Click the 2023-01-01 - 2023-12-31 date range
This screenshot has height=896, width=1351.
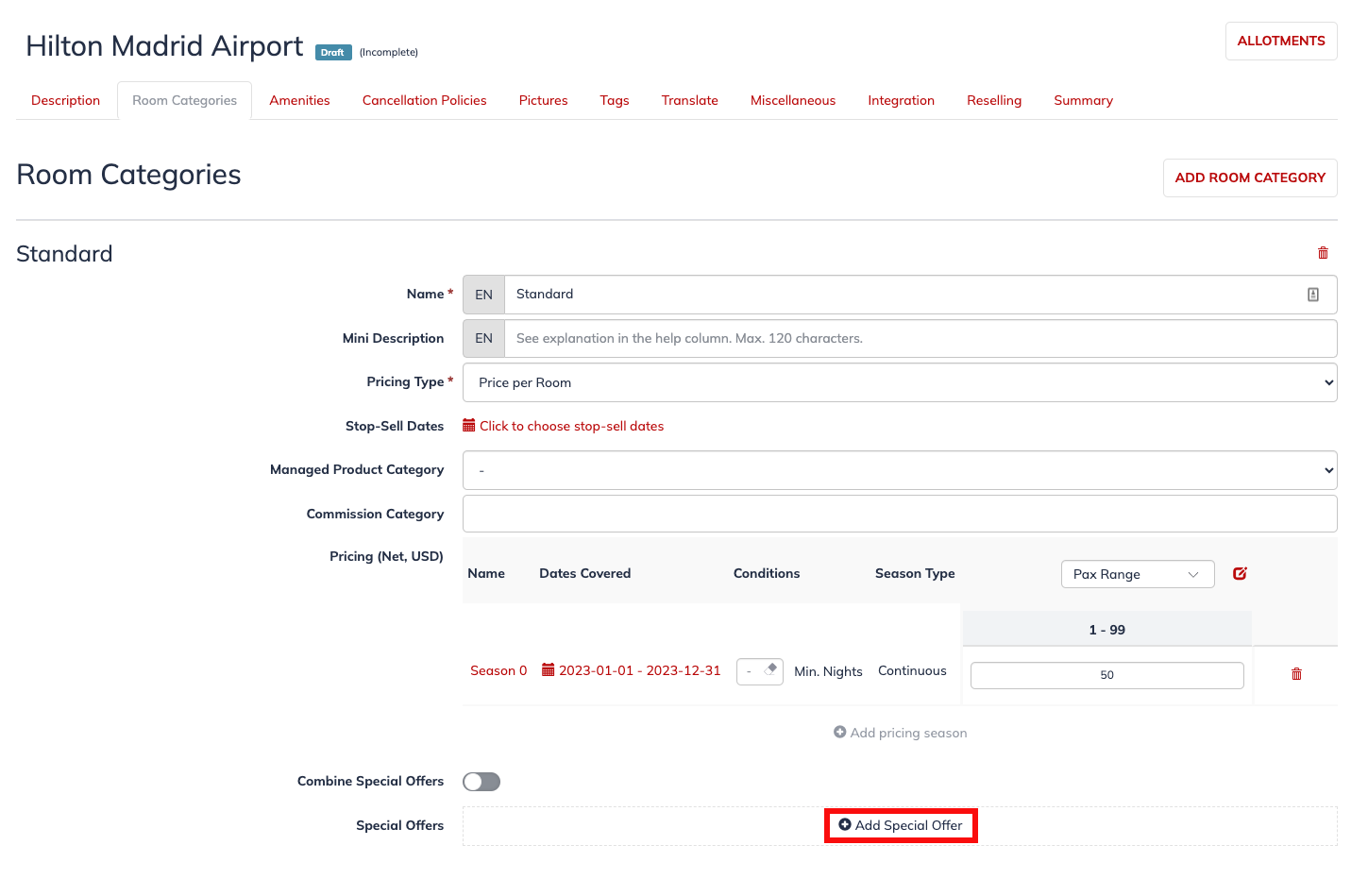pyautogui.click(x=639, y=670)
